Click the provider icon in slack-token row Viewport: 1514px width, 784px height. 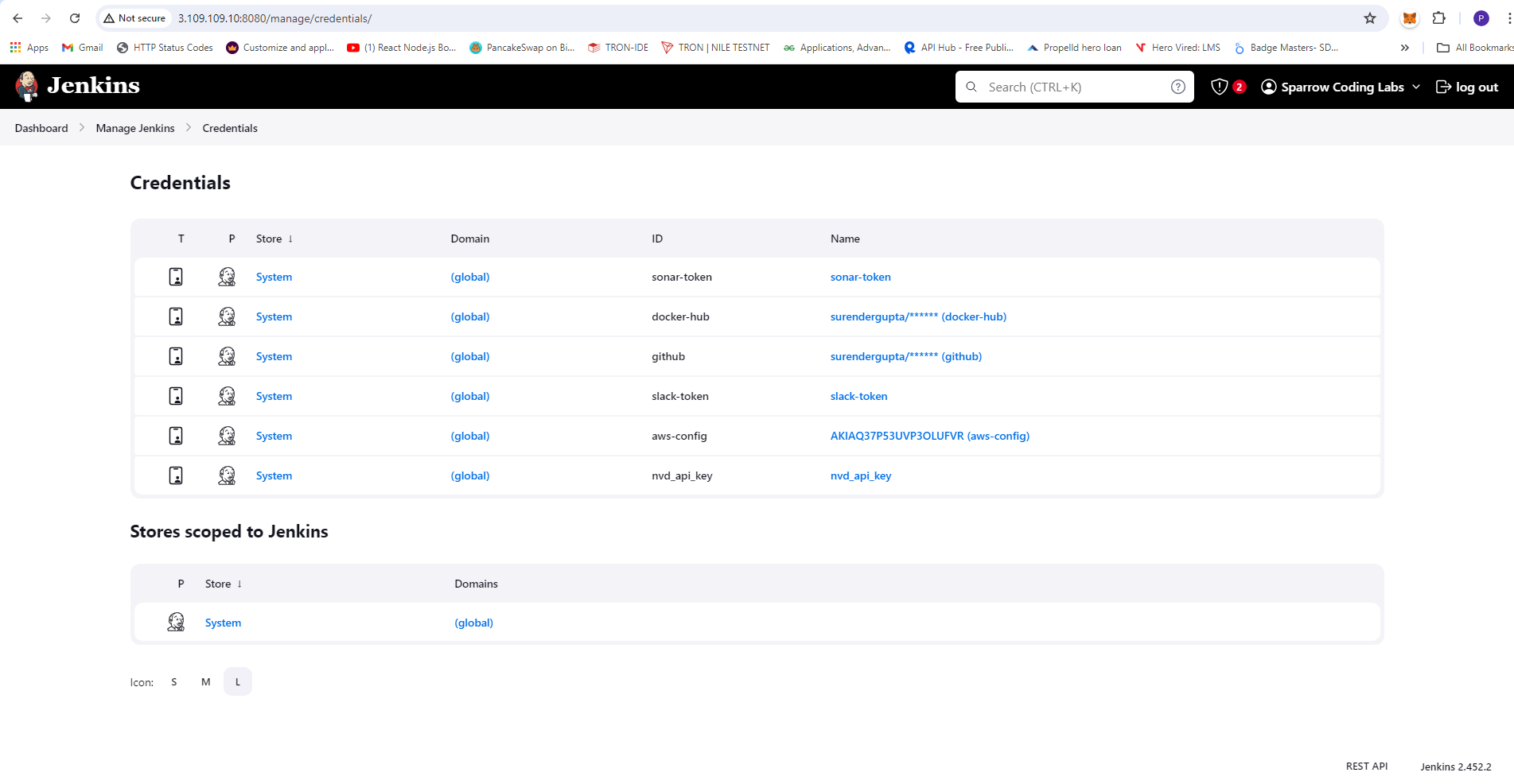pos(227,396)
